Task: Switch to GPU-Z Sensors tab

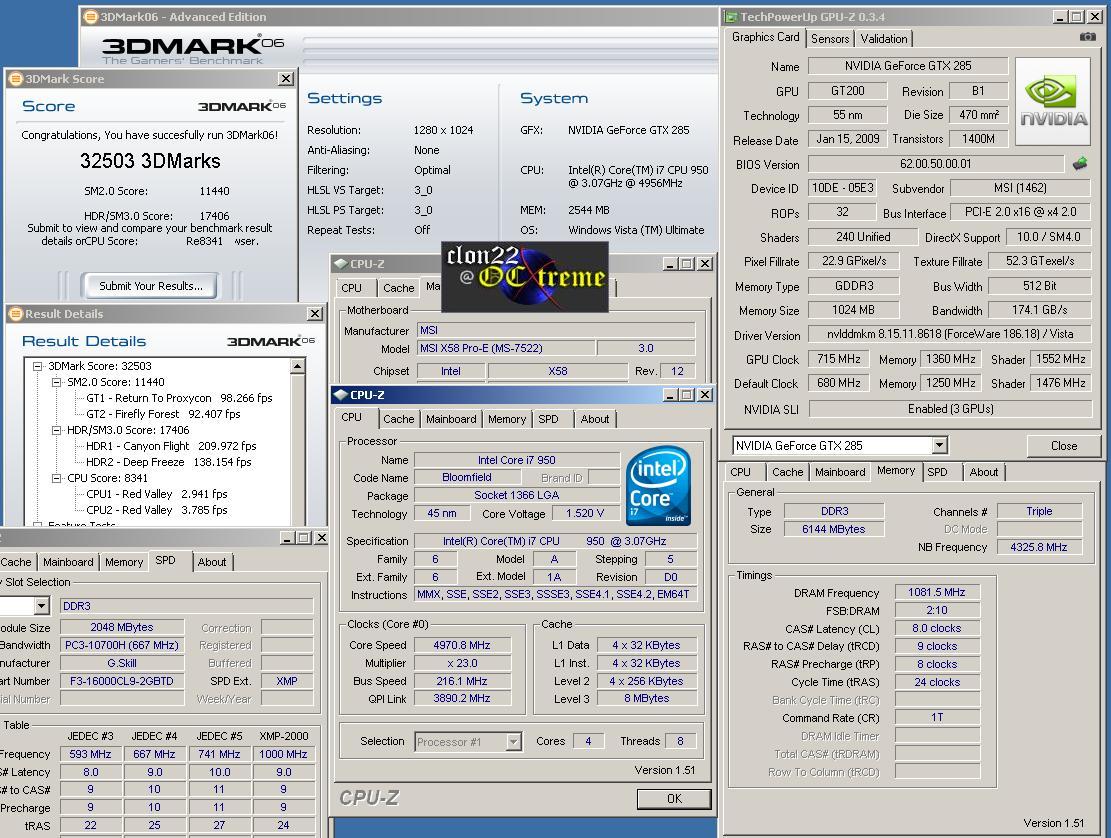Action: click(830, 39)
